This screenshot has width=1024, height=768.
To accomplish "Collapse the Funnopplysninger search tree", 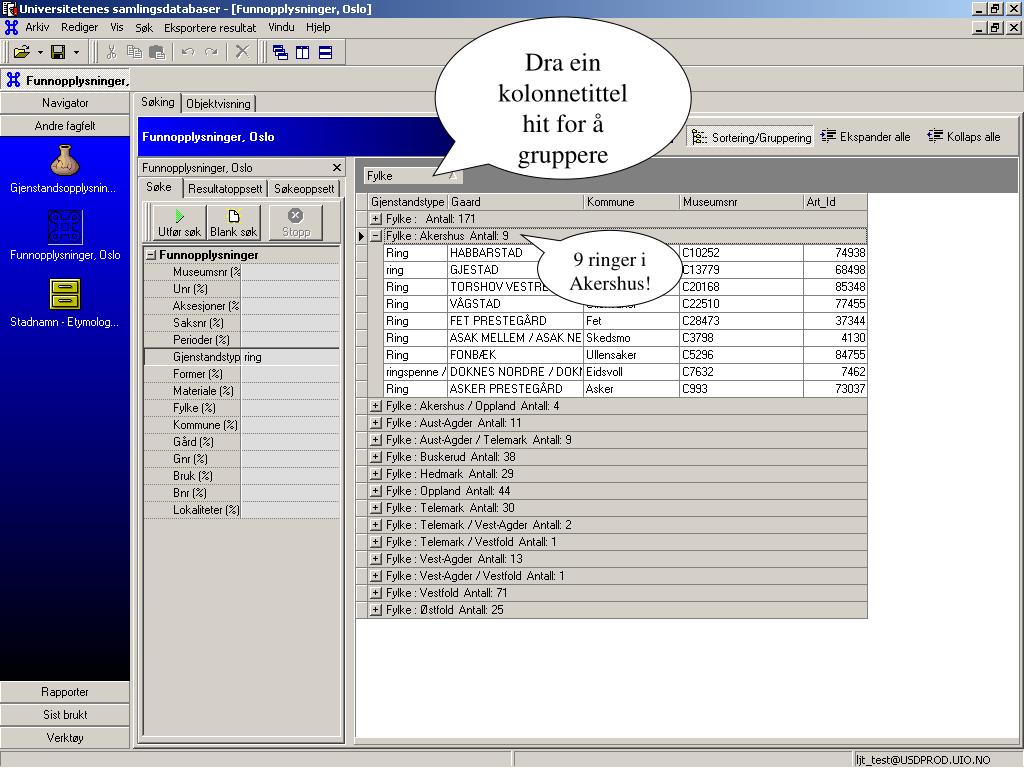I will tap(151, 255).
